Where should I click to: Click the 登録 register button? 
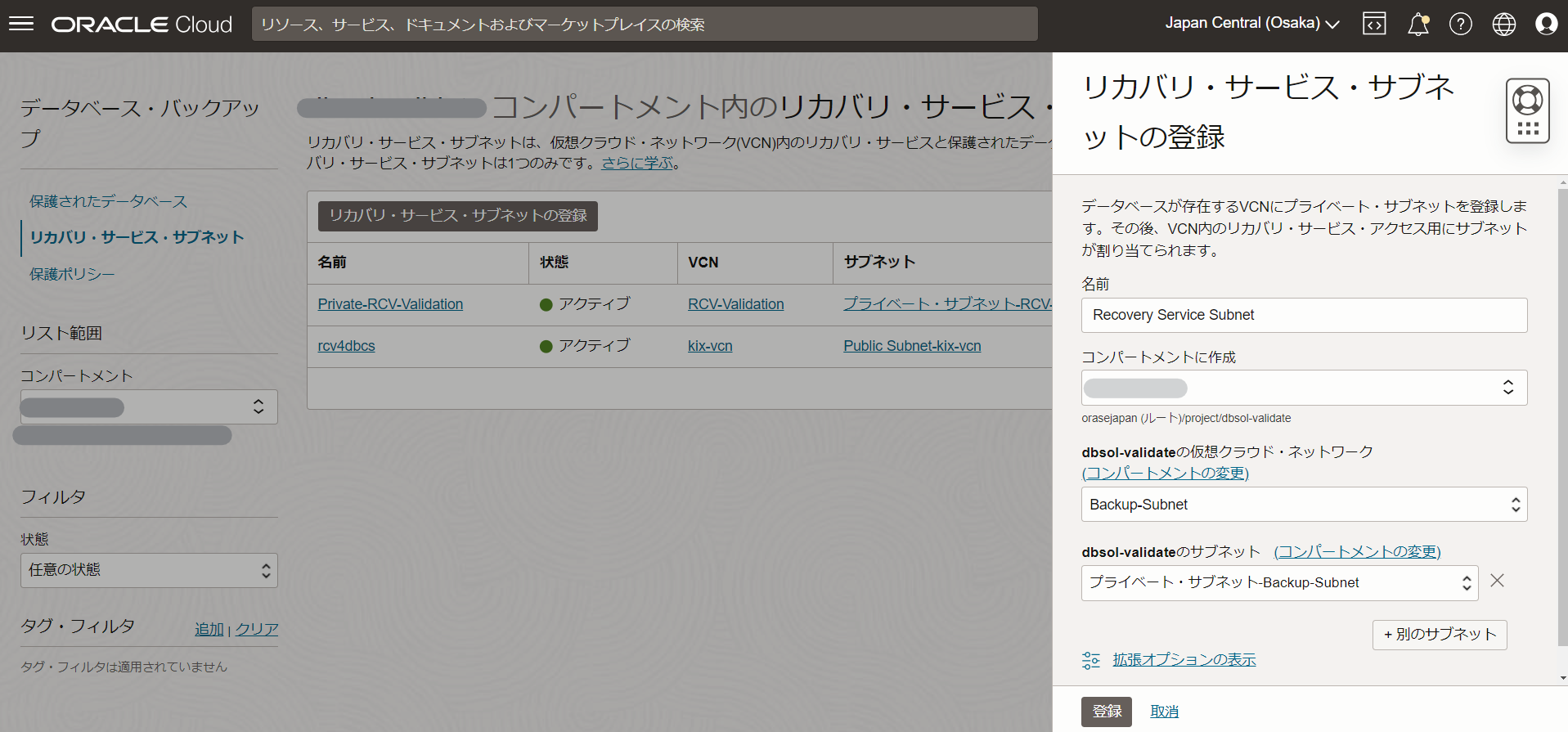(1106, 712)
